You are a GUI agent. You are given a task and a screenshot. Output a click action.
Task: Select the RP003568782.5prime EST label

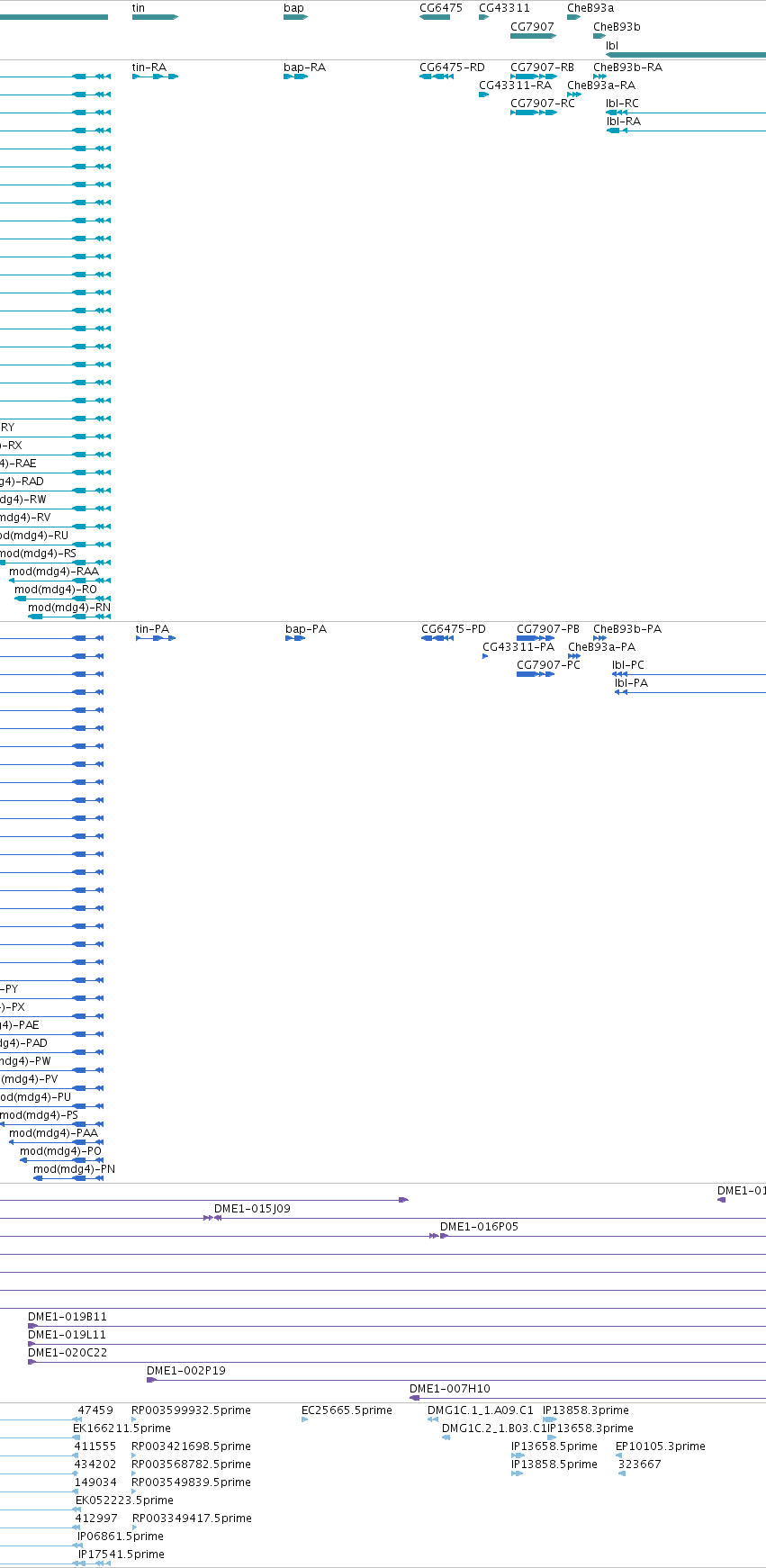[x=191, y=1464]
